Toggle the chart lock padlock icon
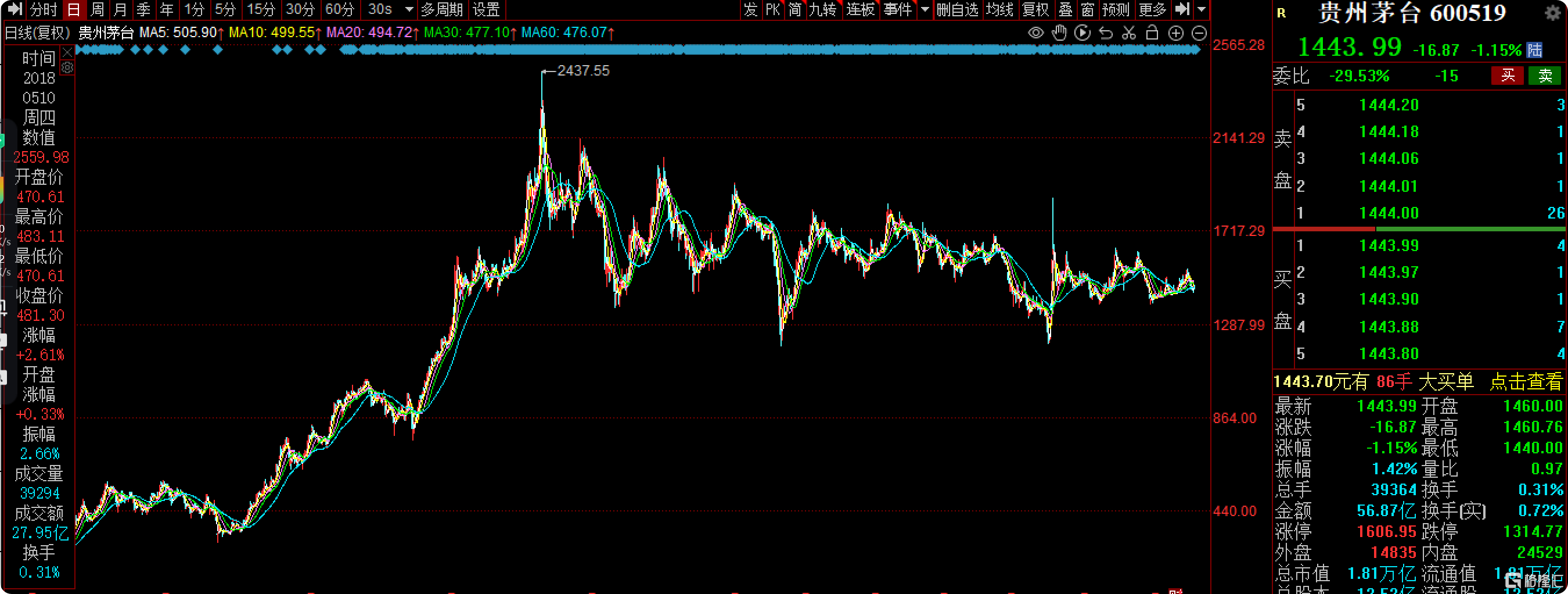The width and height of the screenshot is (1568, 594). point(1152,33)
